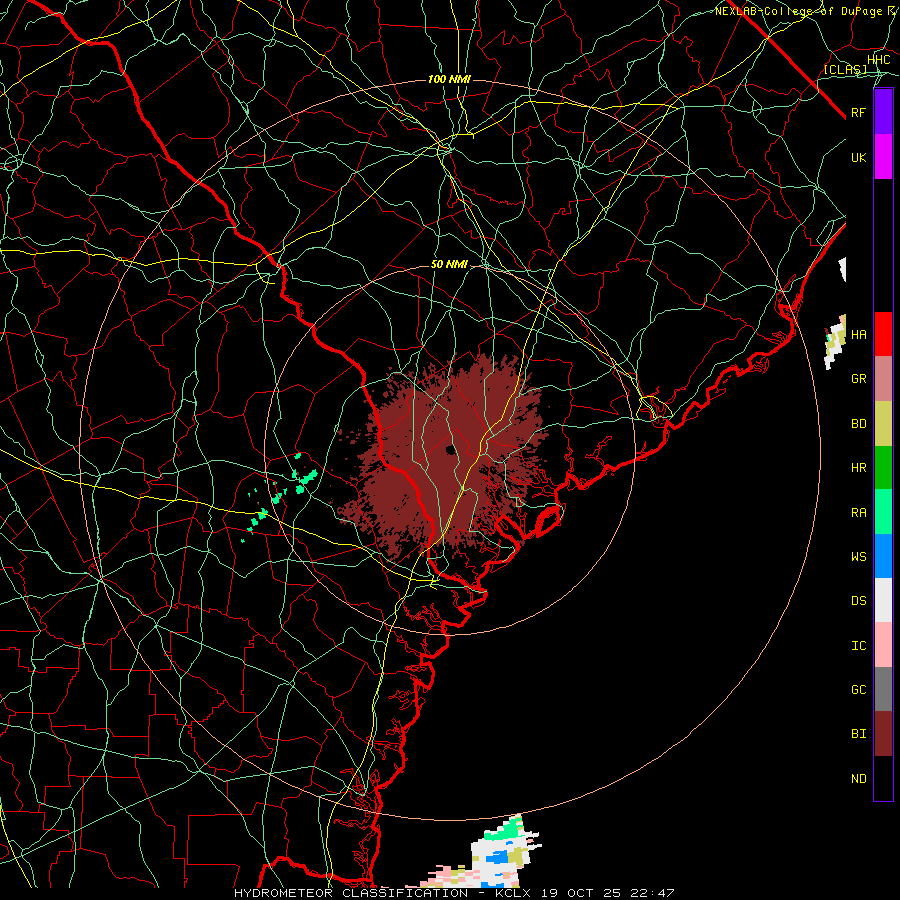
Task: Click the DS legend label
Action: (x=858, y=601)
